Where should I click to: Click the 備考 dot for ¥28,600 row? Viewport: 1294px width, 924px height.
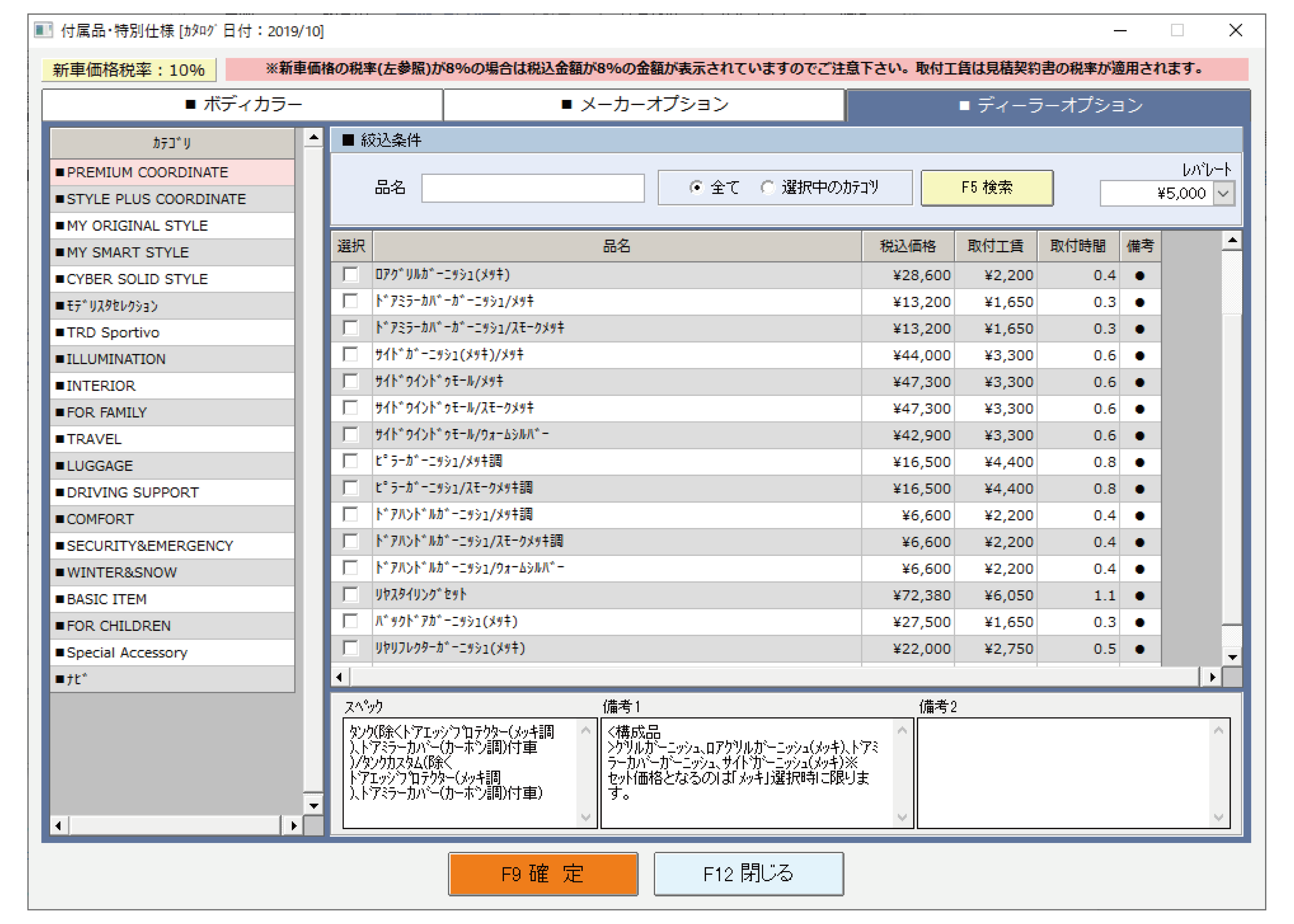tap(1140, 276)
